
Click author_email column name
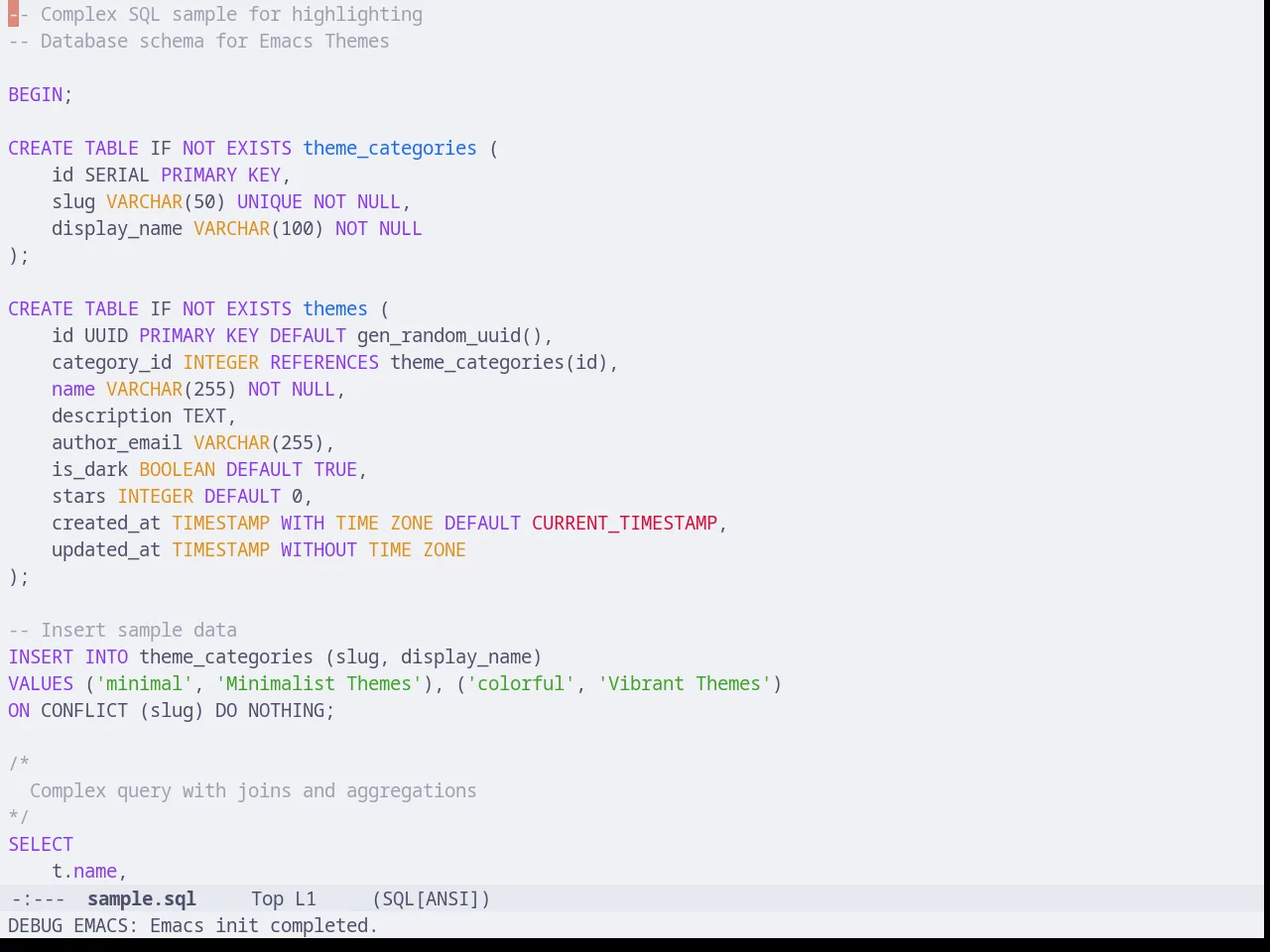(117, 443)
